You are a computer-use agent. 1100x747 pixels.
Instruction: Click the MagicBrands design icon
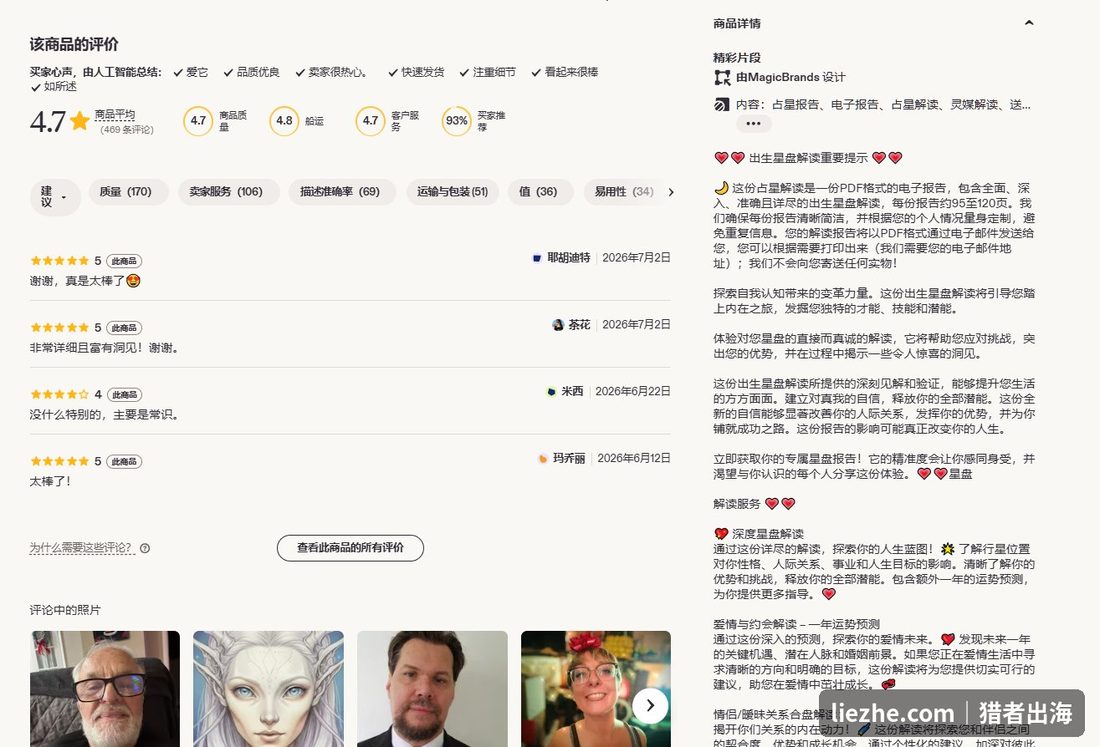pyautogui.click(x=722, y=77)
